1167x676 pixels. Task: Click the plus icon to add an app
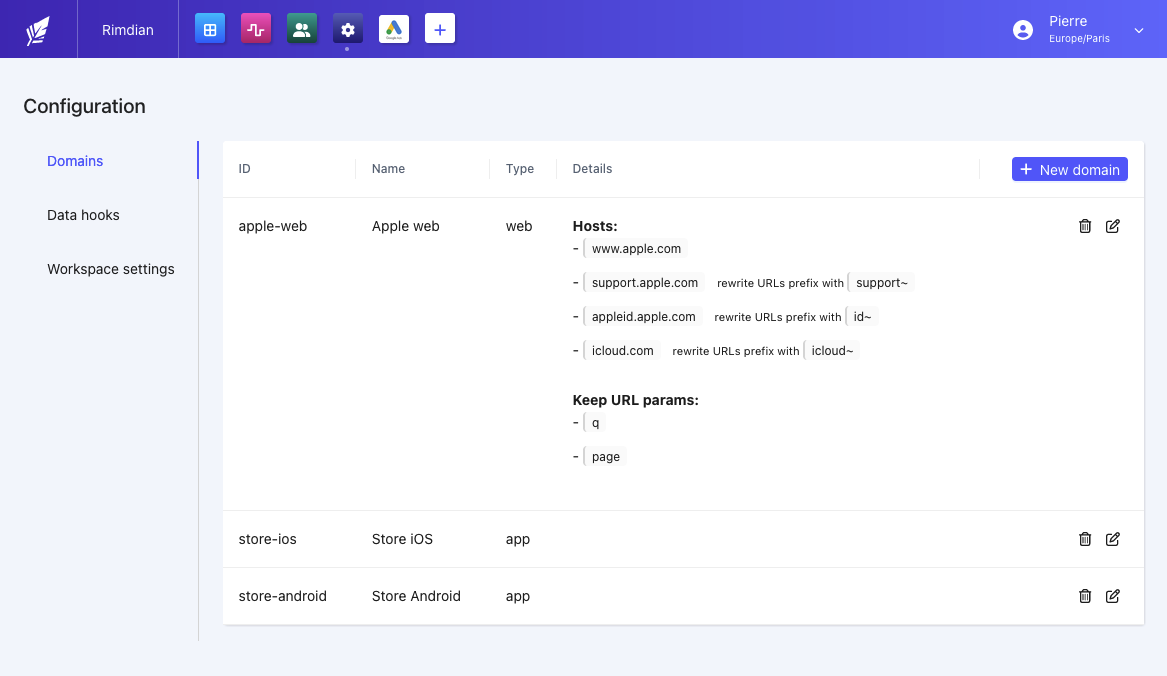coord(439,29)
